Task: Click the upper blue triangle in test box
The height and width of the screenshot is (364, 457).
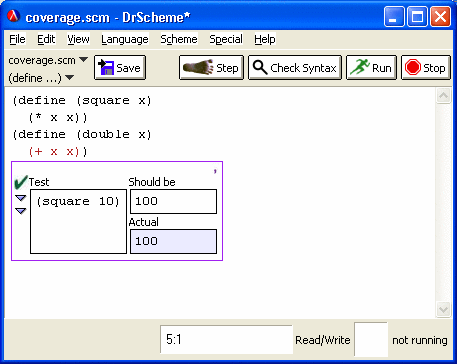Action: click(x=21, y=198)
